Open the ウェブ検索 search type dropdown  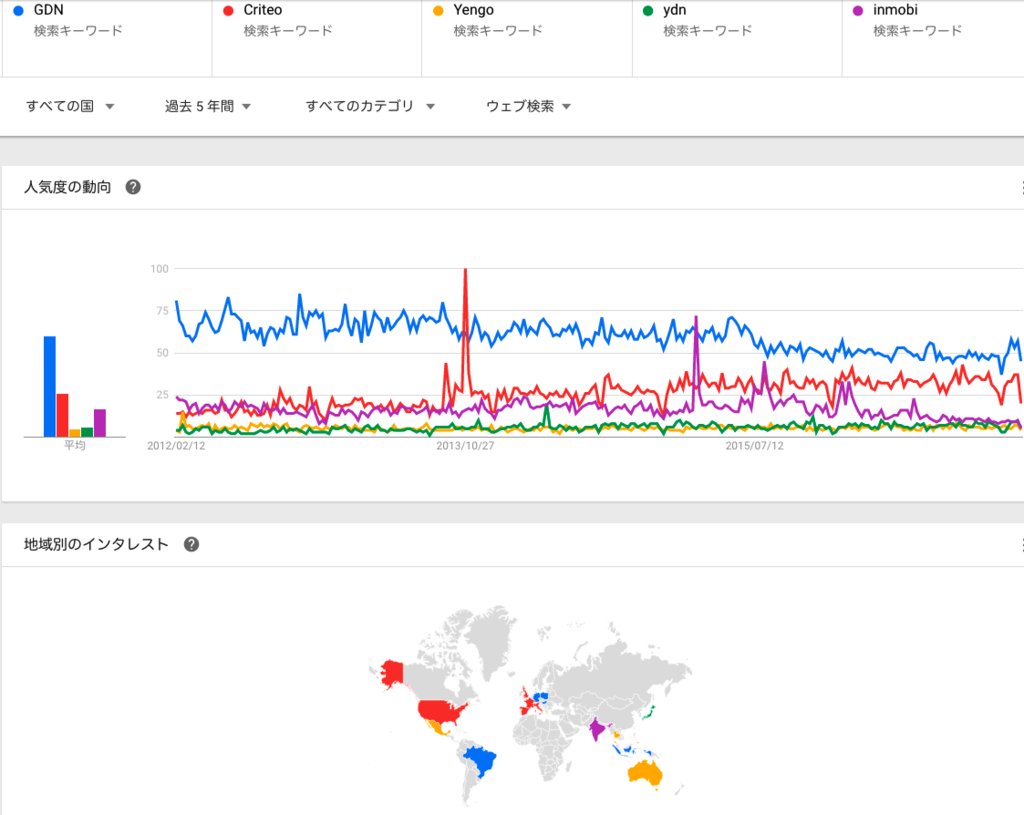click(x=528, y=106)
